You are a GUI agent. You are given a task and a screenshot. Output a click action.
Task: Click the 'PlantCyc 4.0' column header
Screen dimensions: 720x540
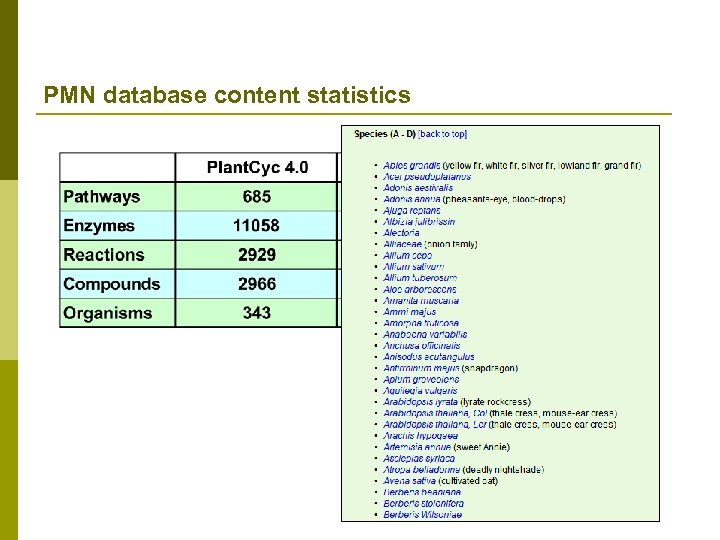257,167
